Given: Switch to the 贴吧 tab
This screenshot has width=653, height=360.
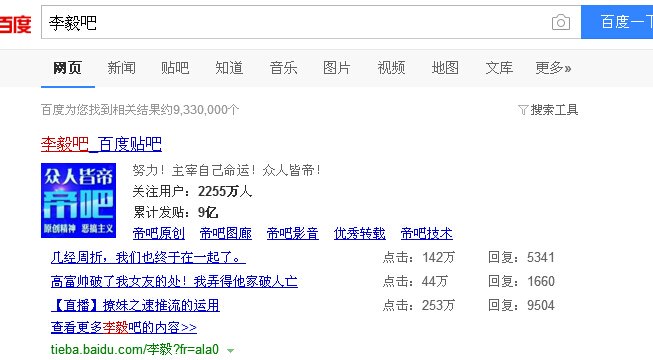Looking at the screenshot, I should click(175, 68).
